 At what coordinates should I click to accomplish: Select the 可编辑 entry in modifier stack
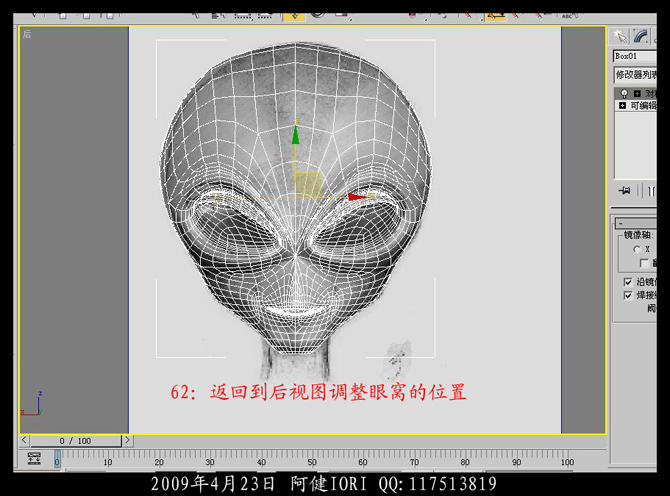pos(637,105)
